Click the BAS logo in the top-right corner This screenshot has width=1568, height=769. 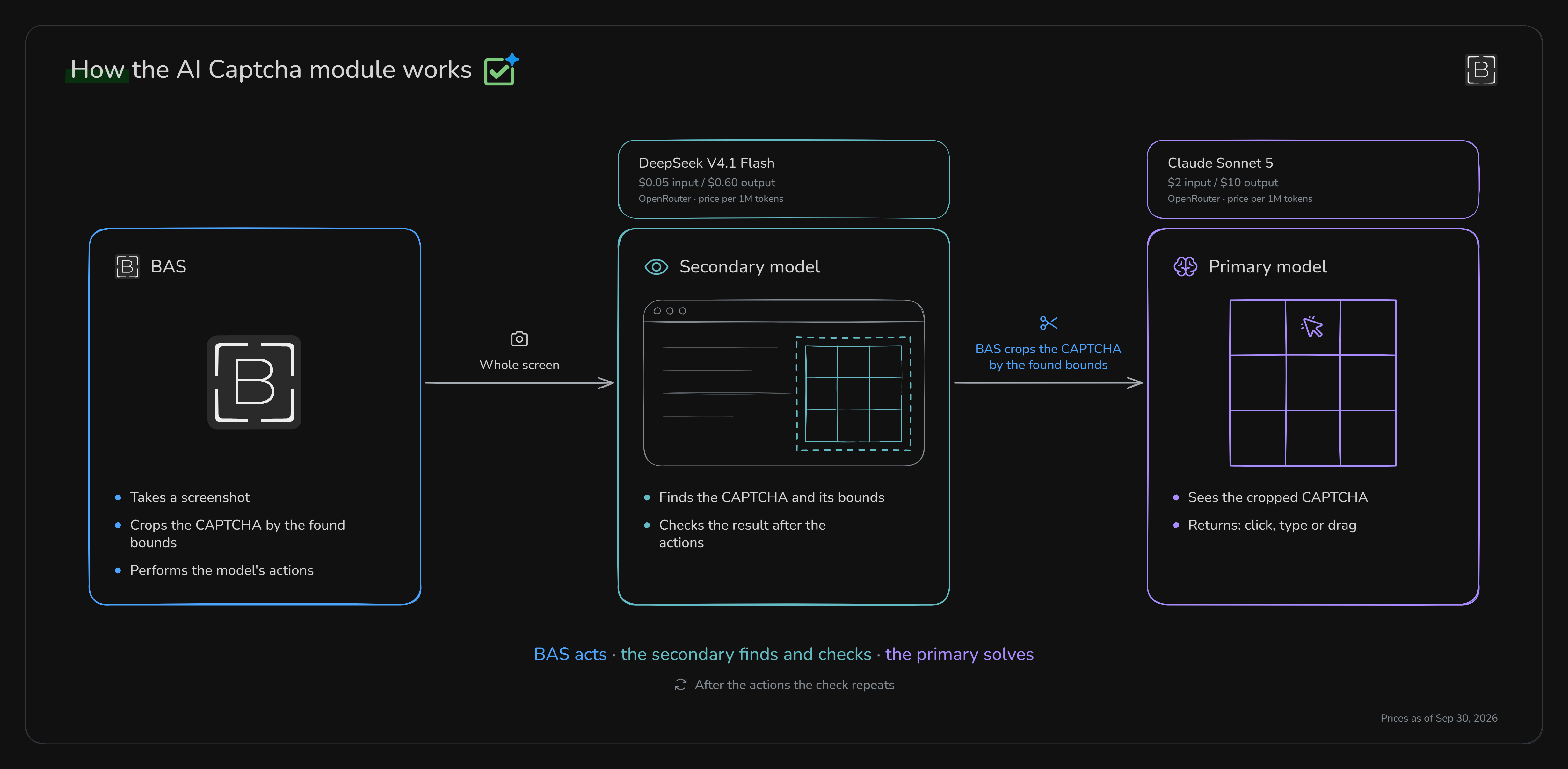pos(1480,70)
